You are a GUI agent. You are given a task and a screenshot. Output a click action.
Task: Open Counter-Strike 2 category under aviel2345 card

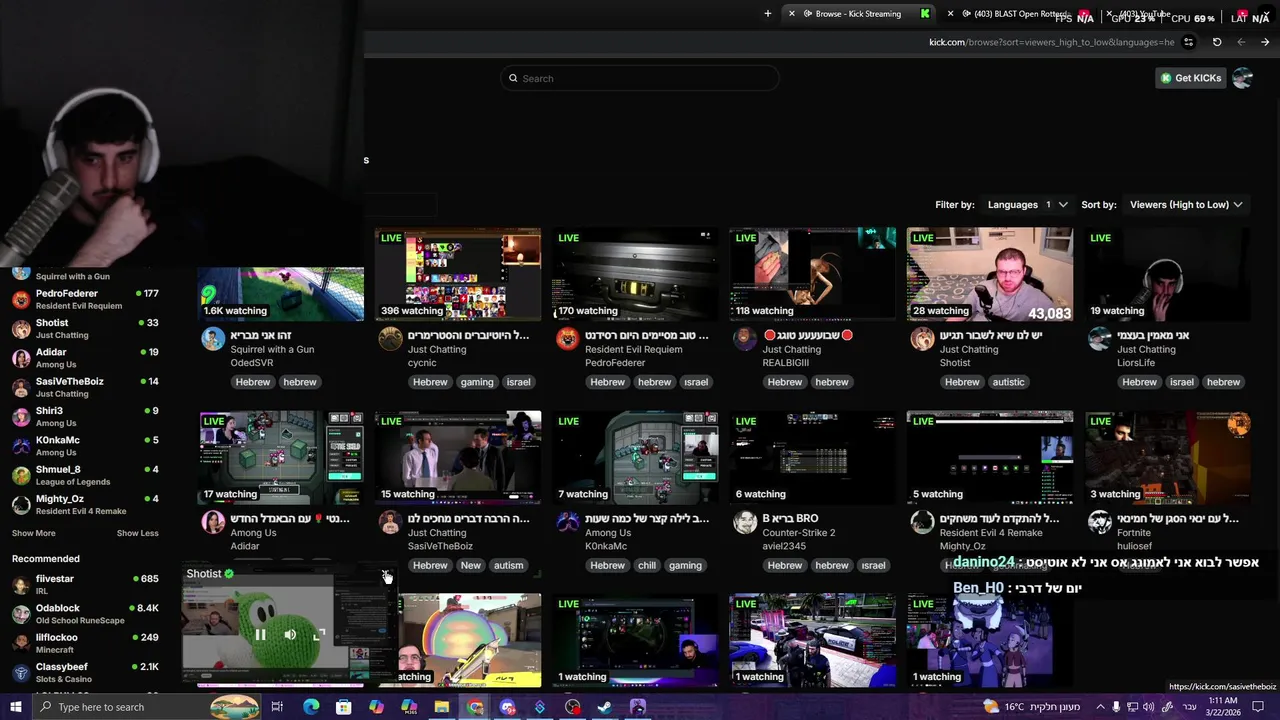[x=799, y=533]
